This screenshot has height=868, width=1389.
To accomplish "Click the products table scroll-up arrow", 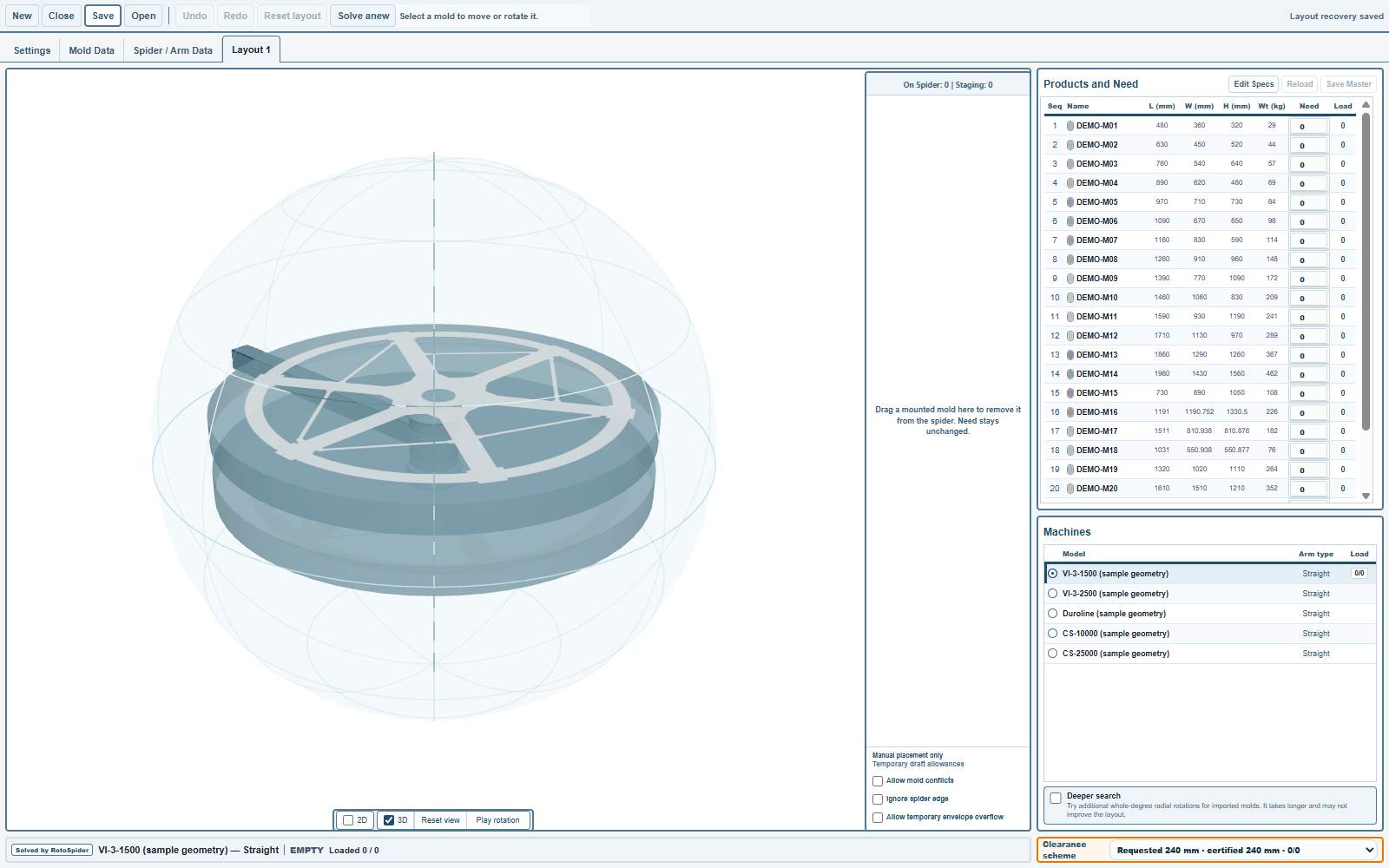I will coord(1366,105).
